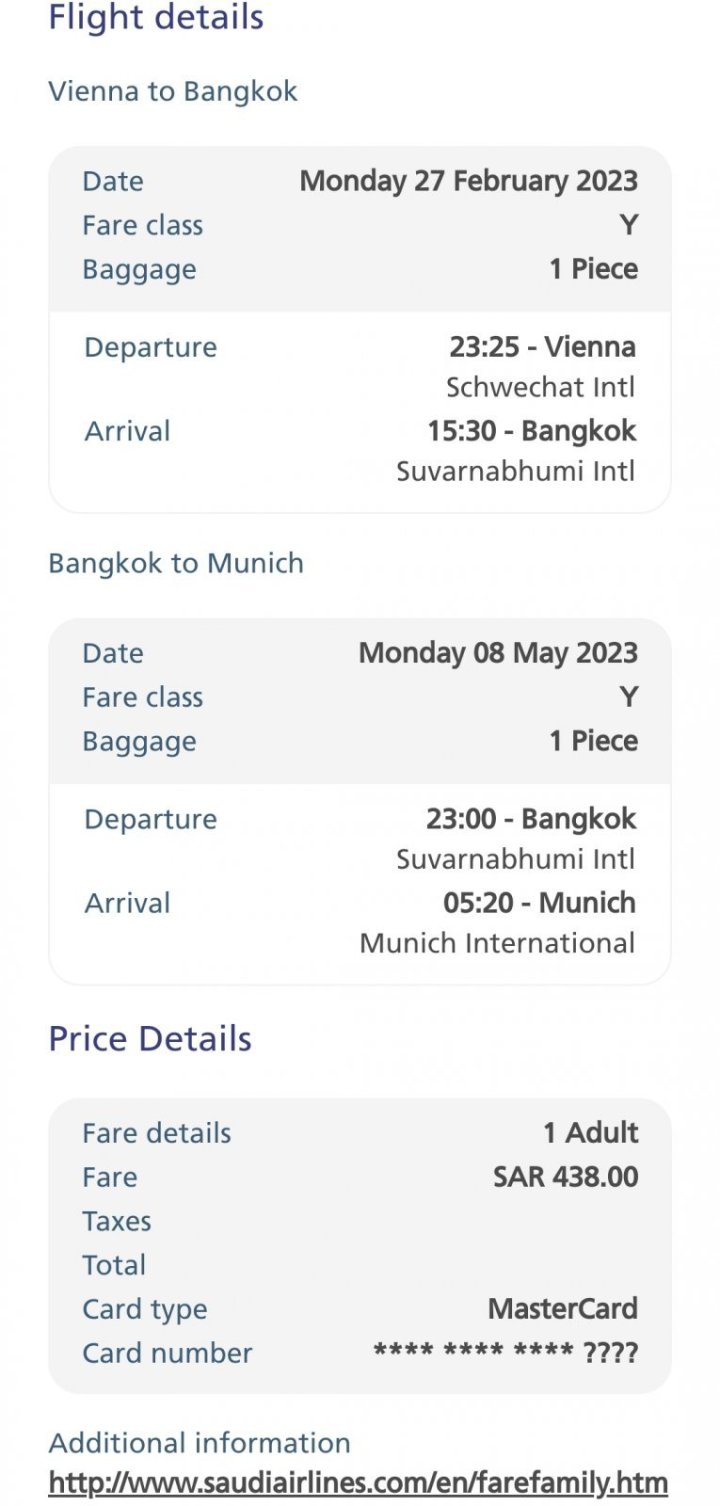Click the Taxes label in Price Details
The image size is (720, 1506).
[x=117, y=1221]
